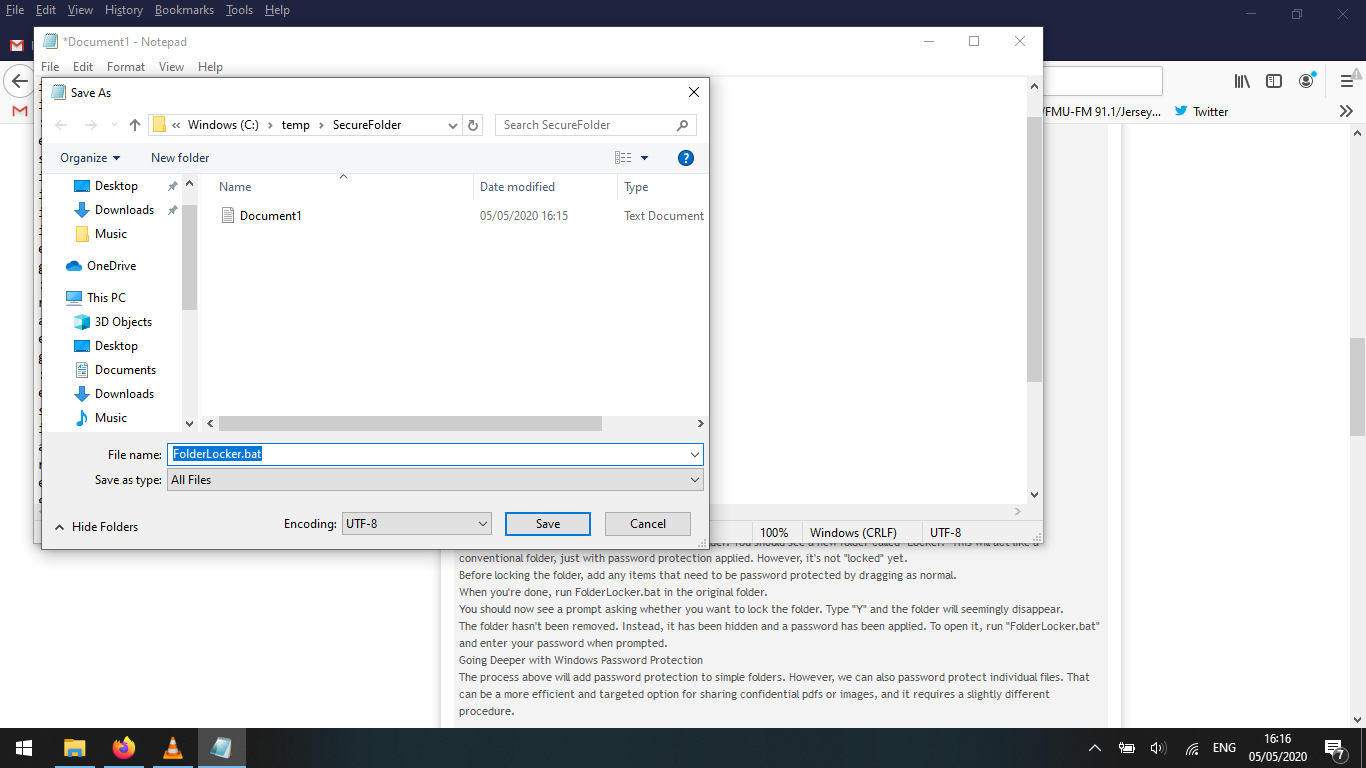This screenshot has height=768, width=1366.
Task: Open Save as type dropdown
Action: (435, 480)
